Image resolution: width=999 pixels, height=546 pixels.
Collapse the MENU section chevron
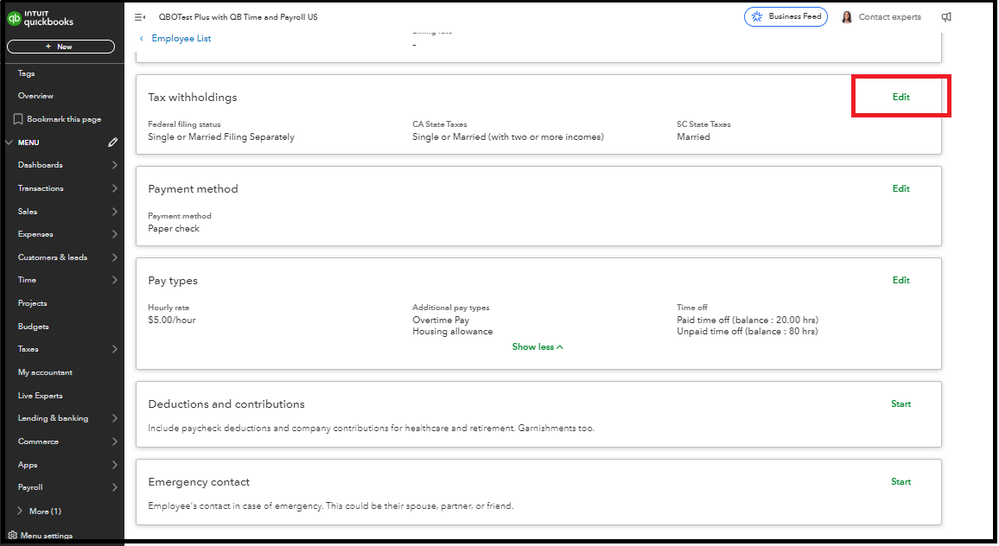pos(9,143)
